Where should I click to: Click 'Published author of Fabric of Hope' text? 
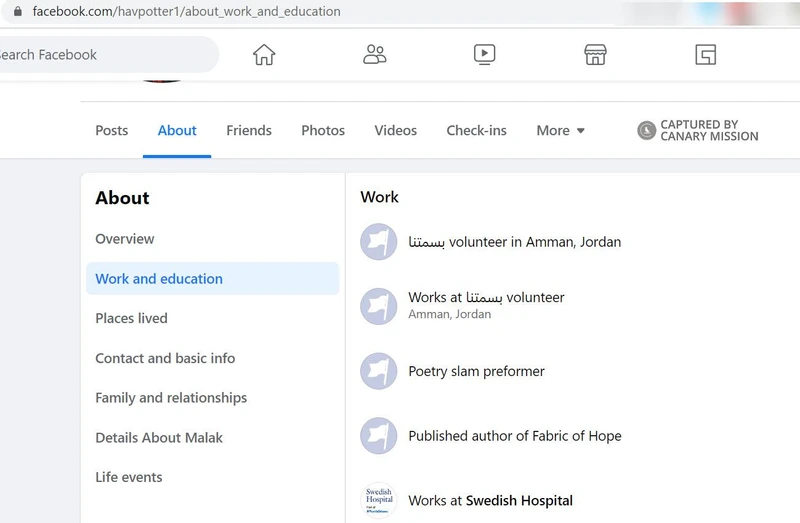[x=515, y=436]
